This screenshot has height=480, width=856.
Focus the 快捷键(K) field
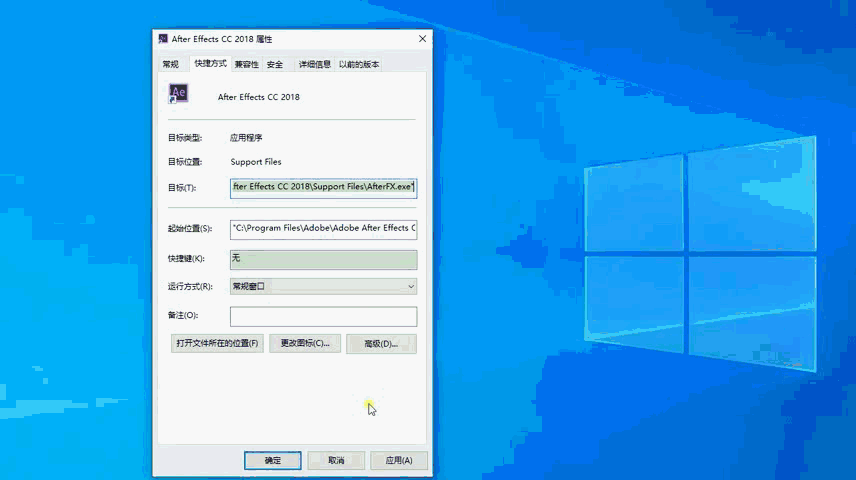323,259
